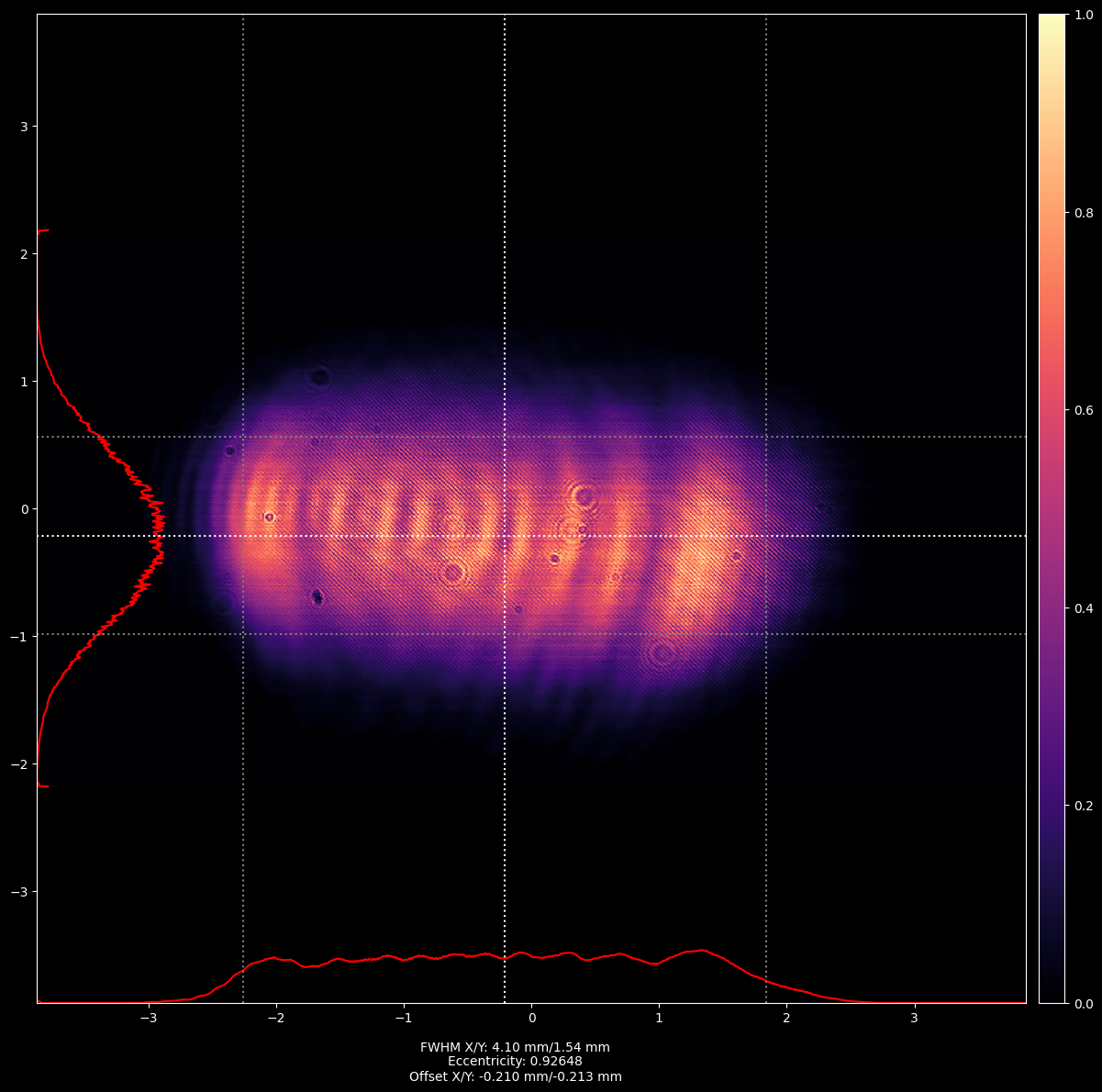Click the Eccentricity value text

tap(515, 1062)
